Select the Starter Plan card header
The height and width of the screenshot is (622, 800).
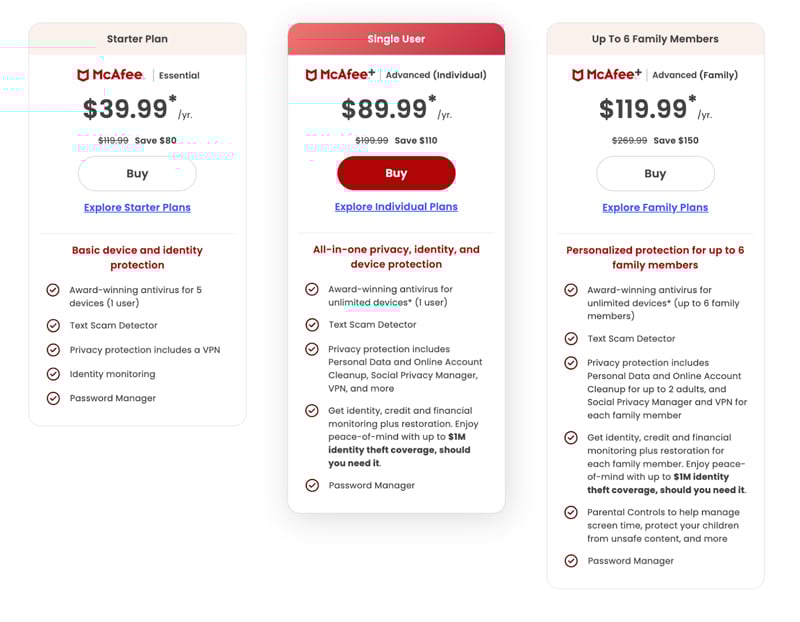pos(137,39)
